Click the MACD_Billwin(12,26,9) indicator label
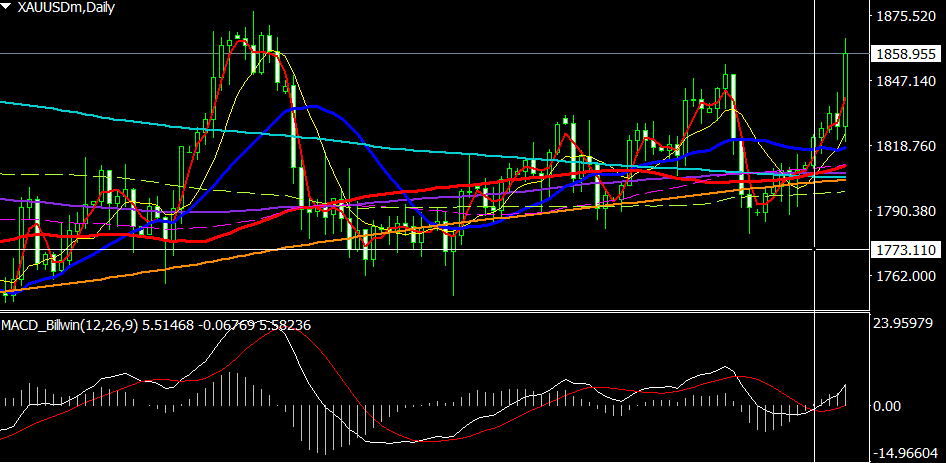The image size is (946, 463). coord(70,325)
